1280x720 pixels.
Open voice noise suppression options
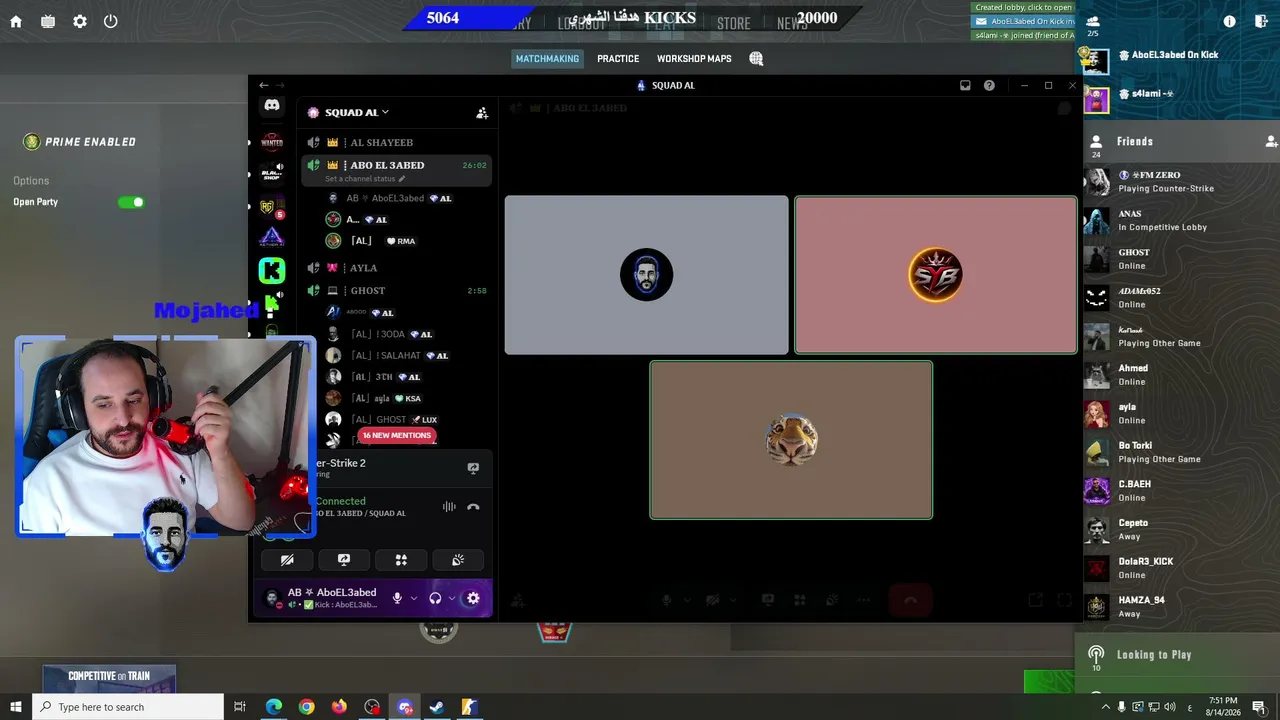(449, 507)
